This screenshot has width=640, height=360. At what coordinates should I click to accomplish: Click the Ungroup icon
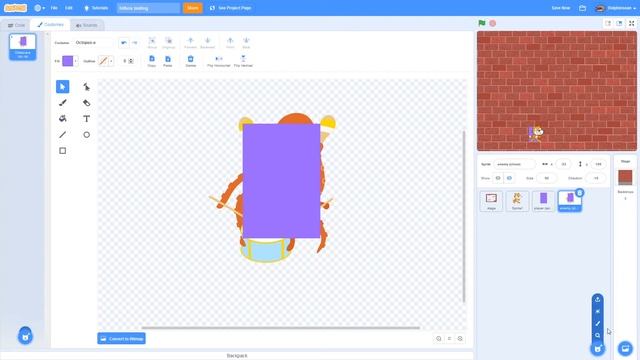[169, 42]
